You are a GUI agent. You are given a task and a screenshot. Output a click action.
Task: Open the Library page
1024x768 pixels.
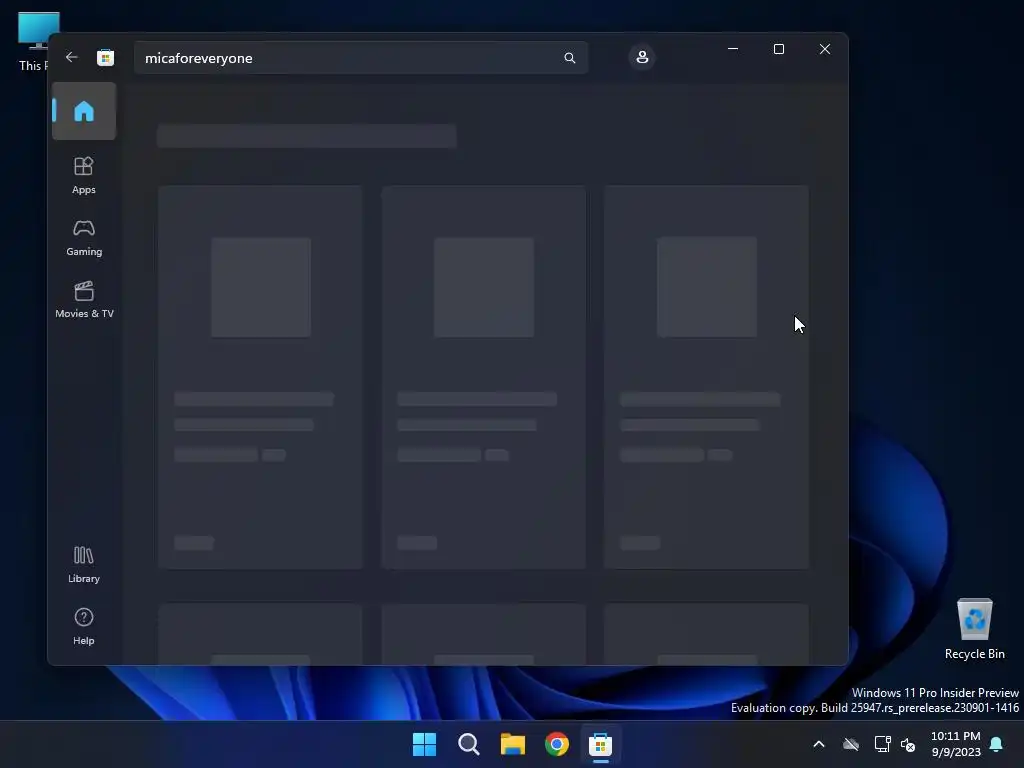tap(84, 564)
